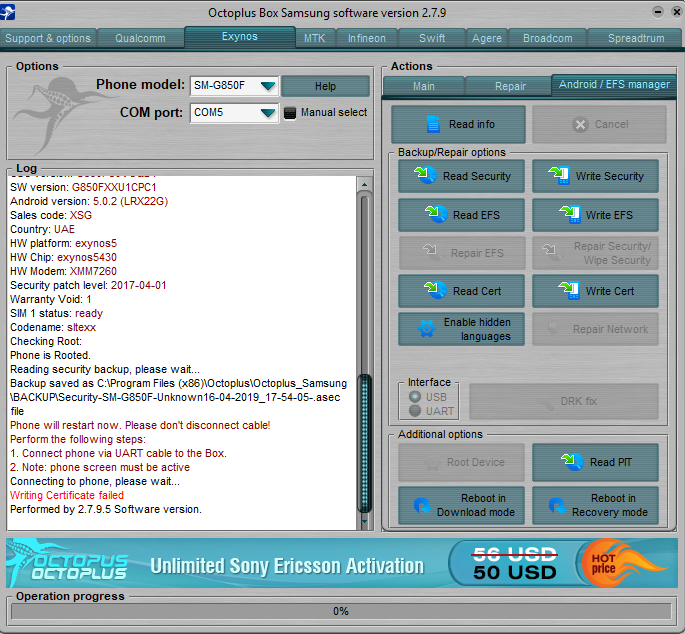Click the 'SW version: G850FXXU1CPC1' log line

coord(83,187)
